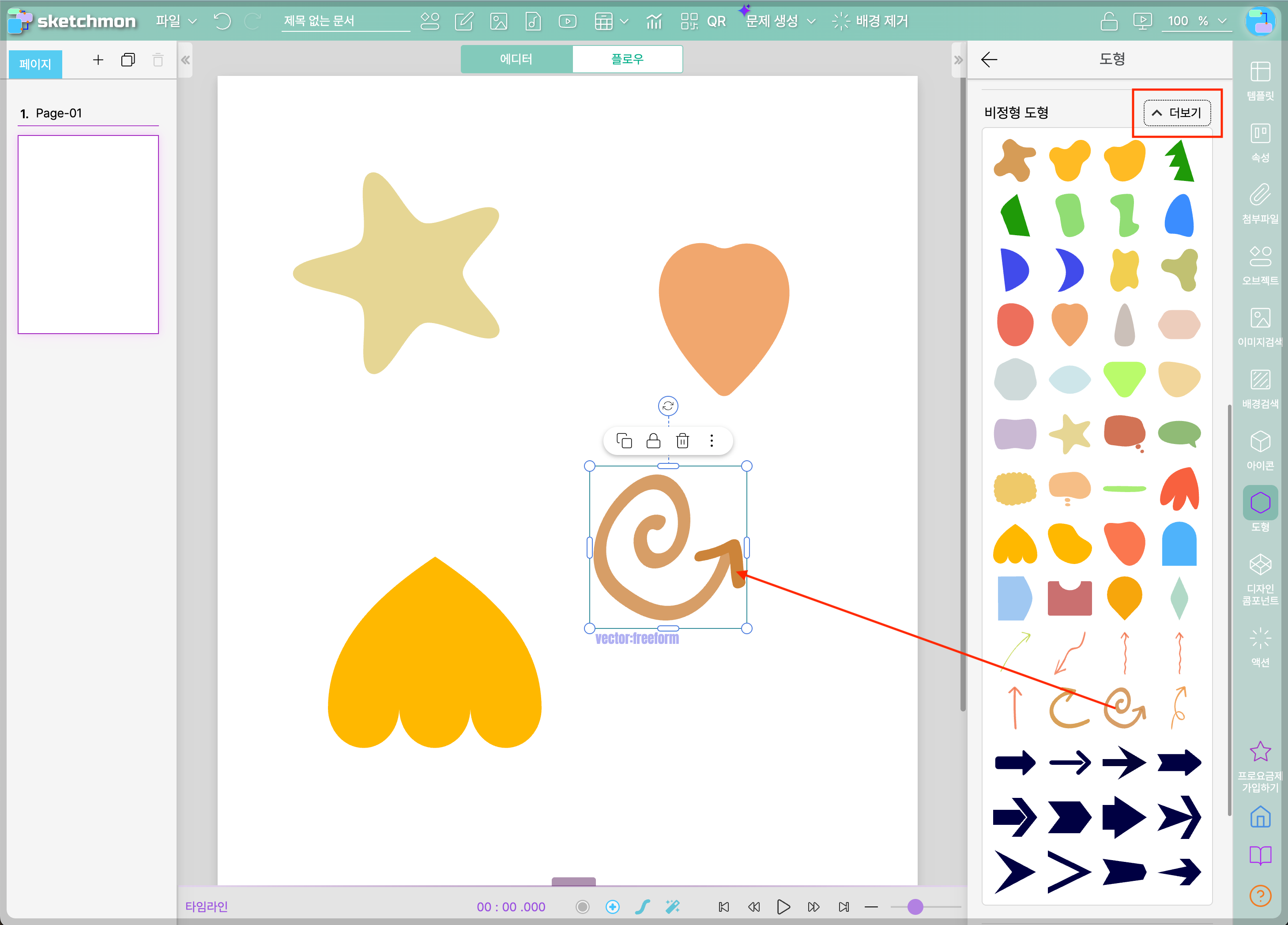
Task: Toggle the timeline record button
Action: pos(582,907)
